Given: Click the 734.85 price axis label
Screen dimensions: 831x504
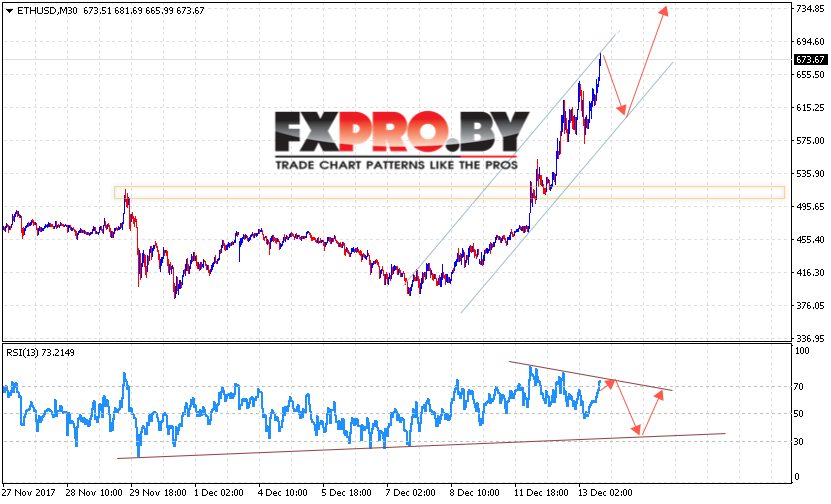Looking at the screenshot, I should coord(810,9).
